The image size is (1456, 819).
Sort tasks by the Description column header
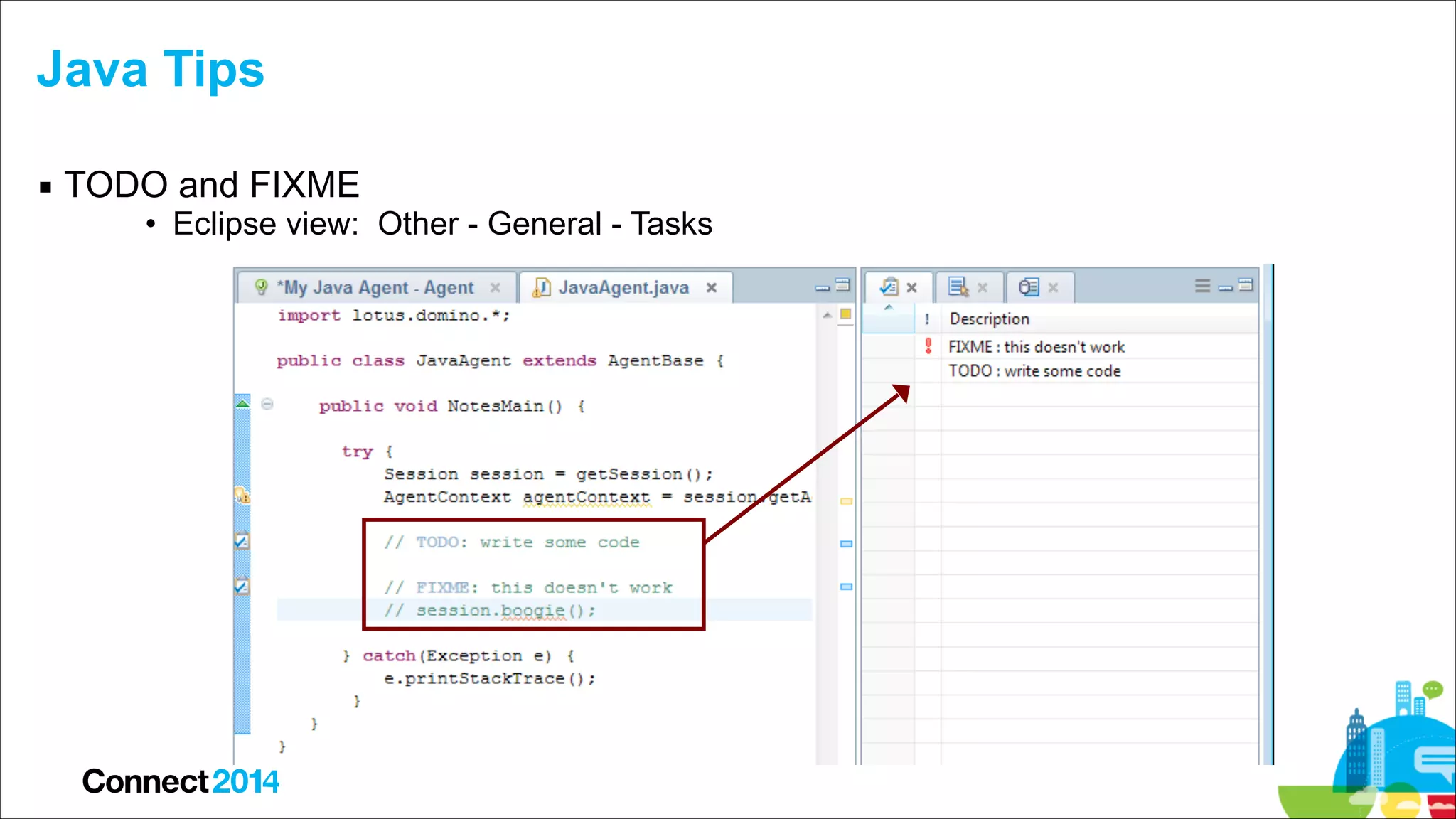(1099, 319)
